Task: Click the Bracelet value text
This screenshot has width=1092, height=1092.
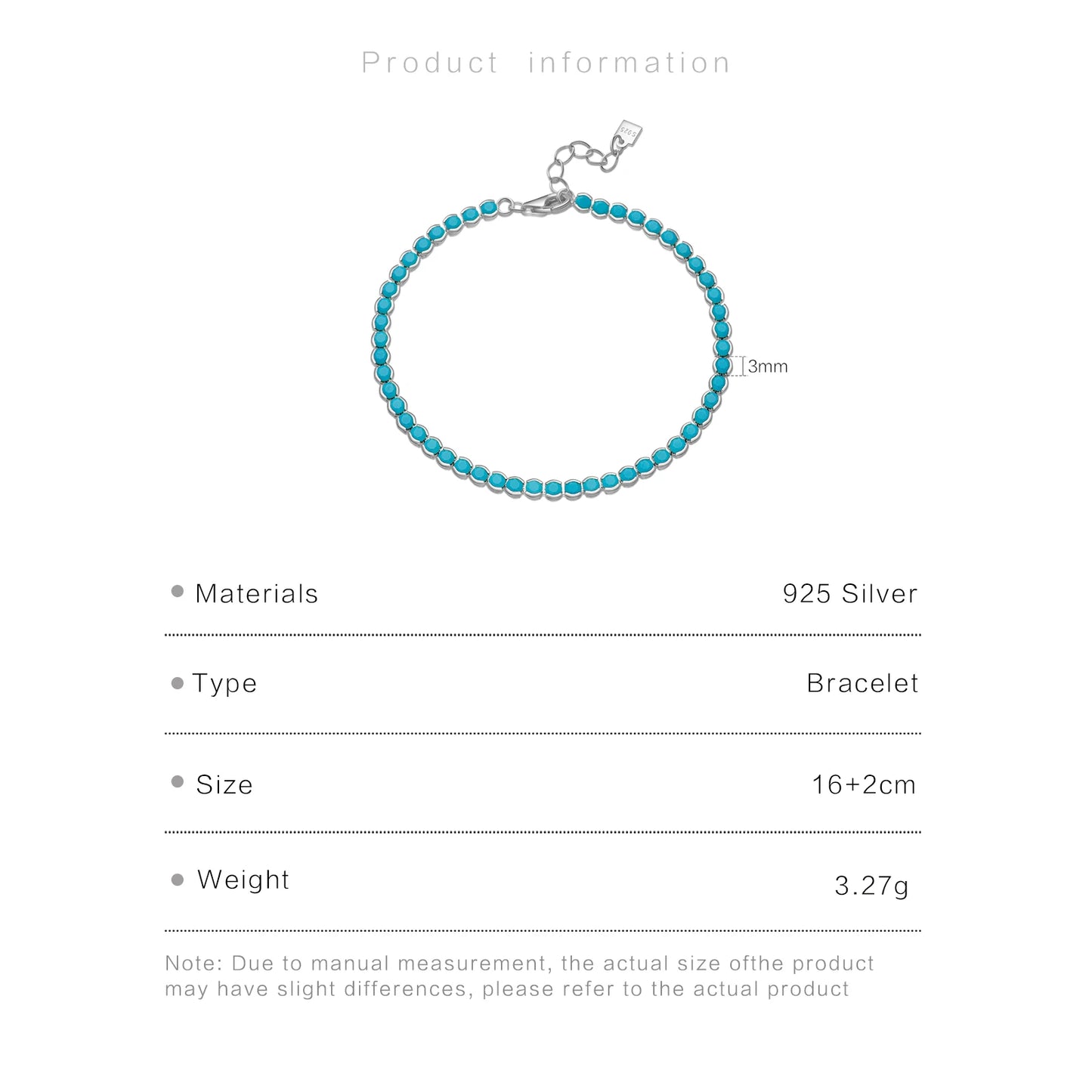Action: pos(862,683)
